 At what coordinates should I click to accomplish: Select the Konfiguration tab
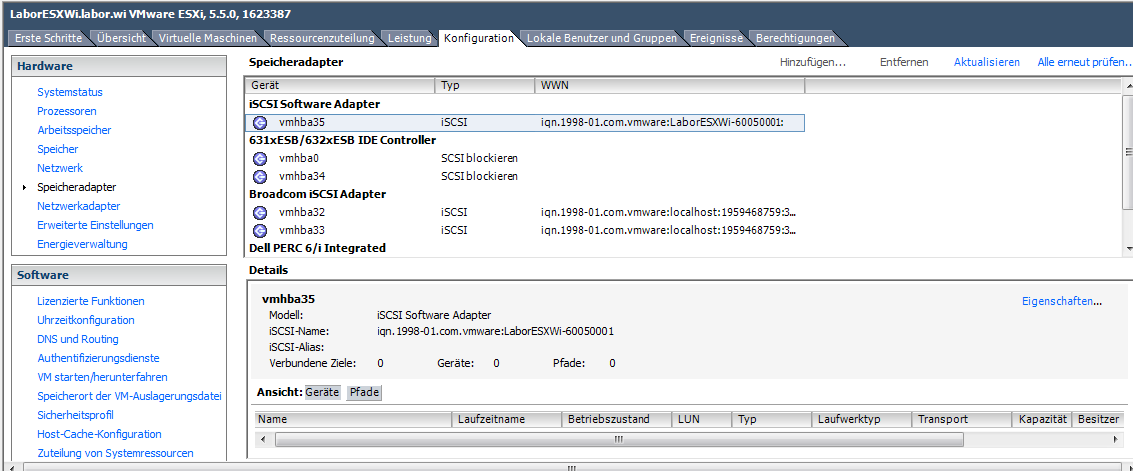coord(478,38)
